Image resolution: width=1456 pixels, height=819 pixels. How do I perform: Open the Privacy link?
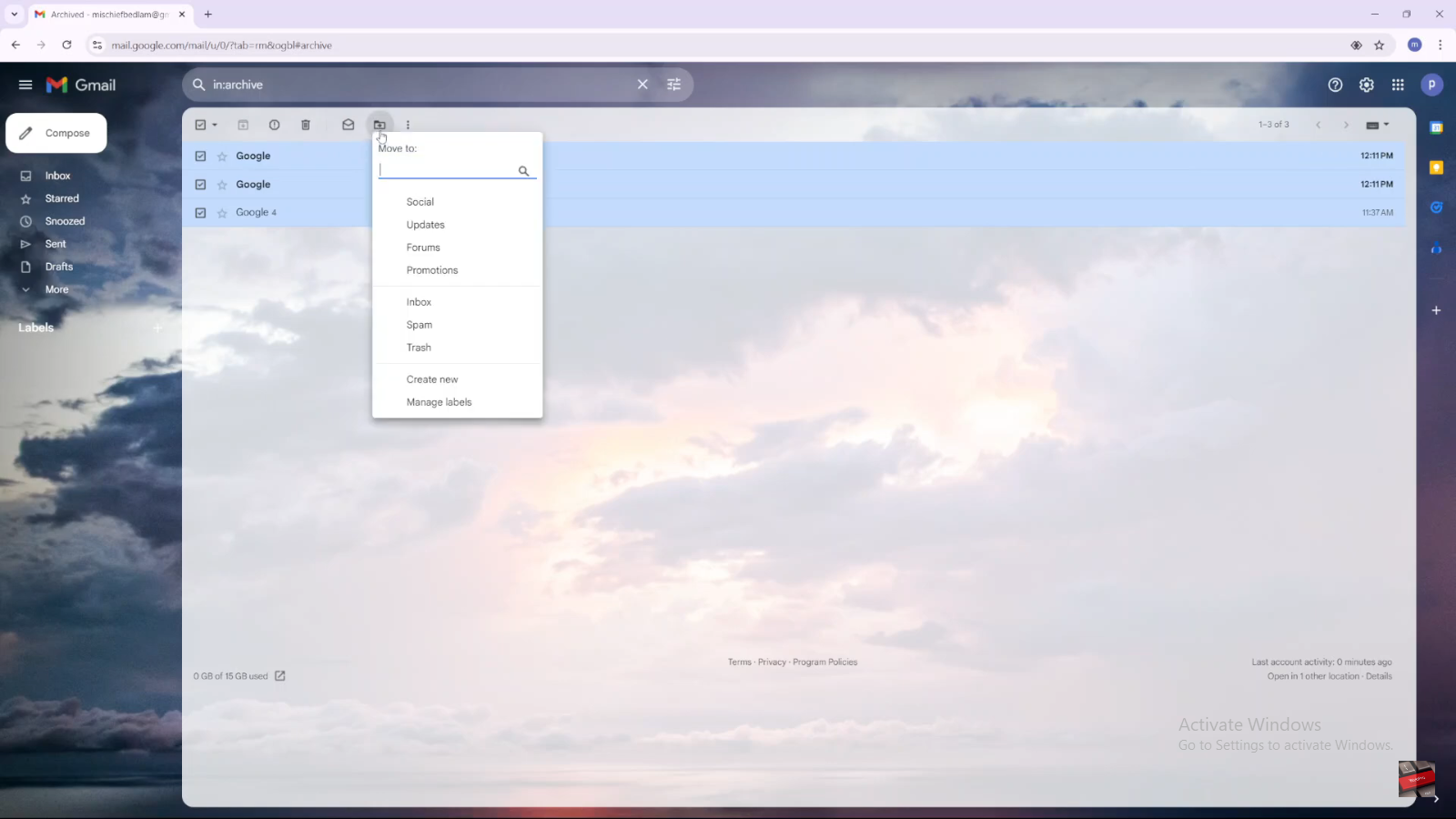[772, 662]
